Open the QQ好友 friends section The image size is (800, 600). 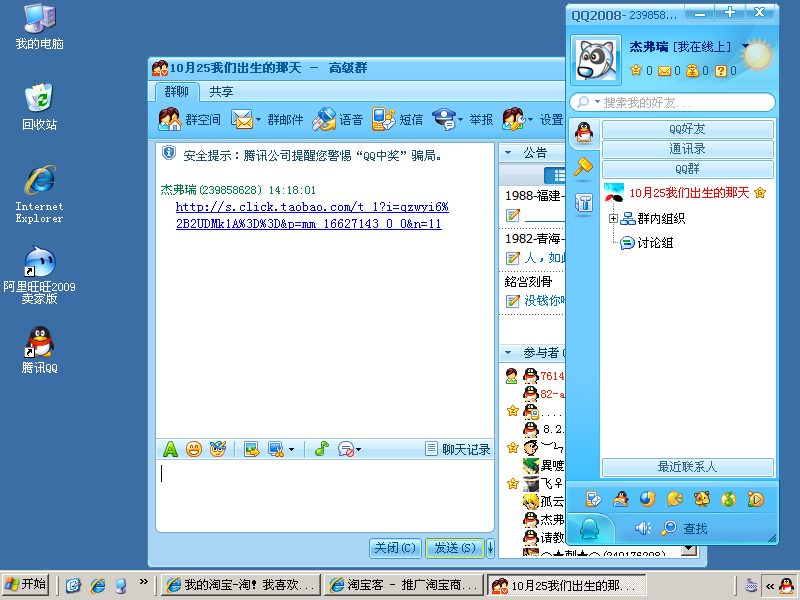click(687, 129)
